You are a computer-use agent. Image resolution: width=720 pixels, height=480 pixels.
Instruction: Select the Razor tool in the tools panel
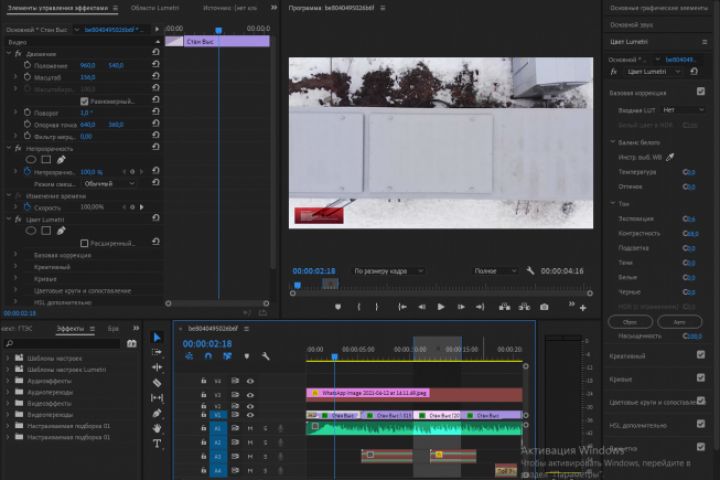click(157, 382)
